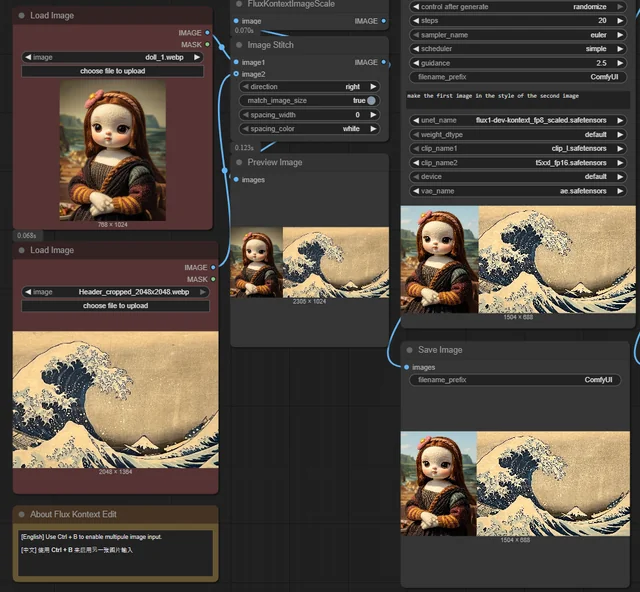Click MASK output port of Header_cropped Load Image node
Image resolution: width=640 pixels, height=592 pixels.
click(x=213, y=279)
